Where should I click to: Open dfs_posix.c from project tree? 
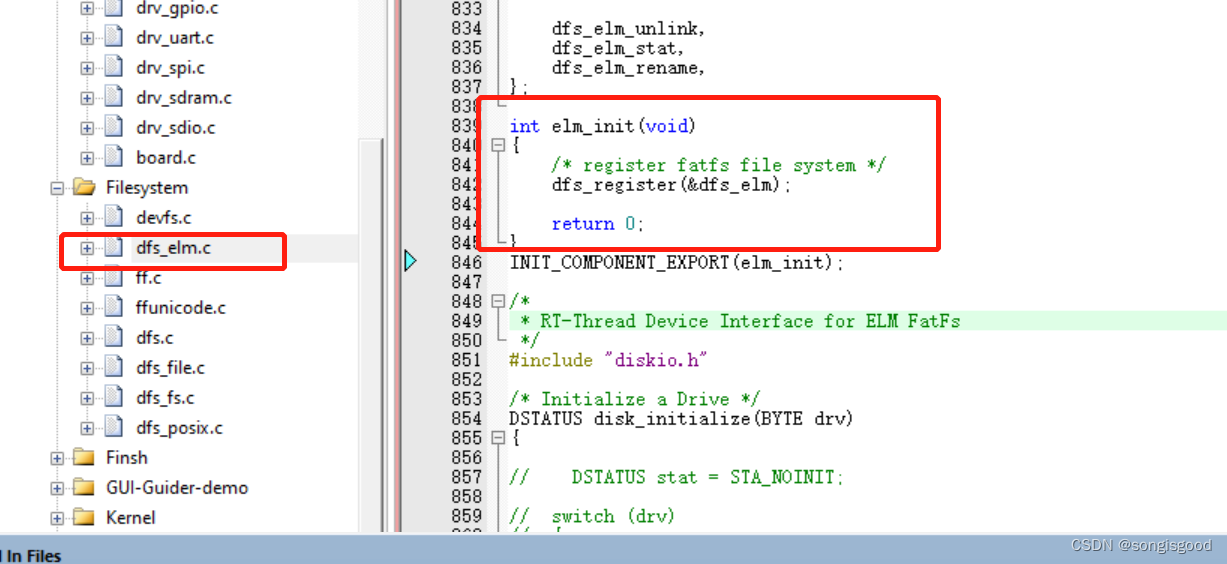click(x=179, y=428)
